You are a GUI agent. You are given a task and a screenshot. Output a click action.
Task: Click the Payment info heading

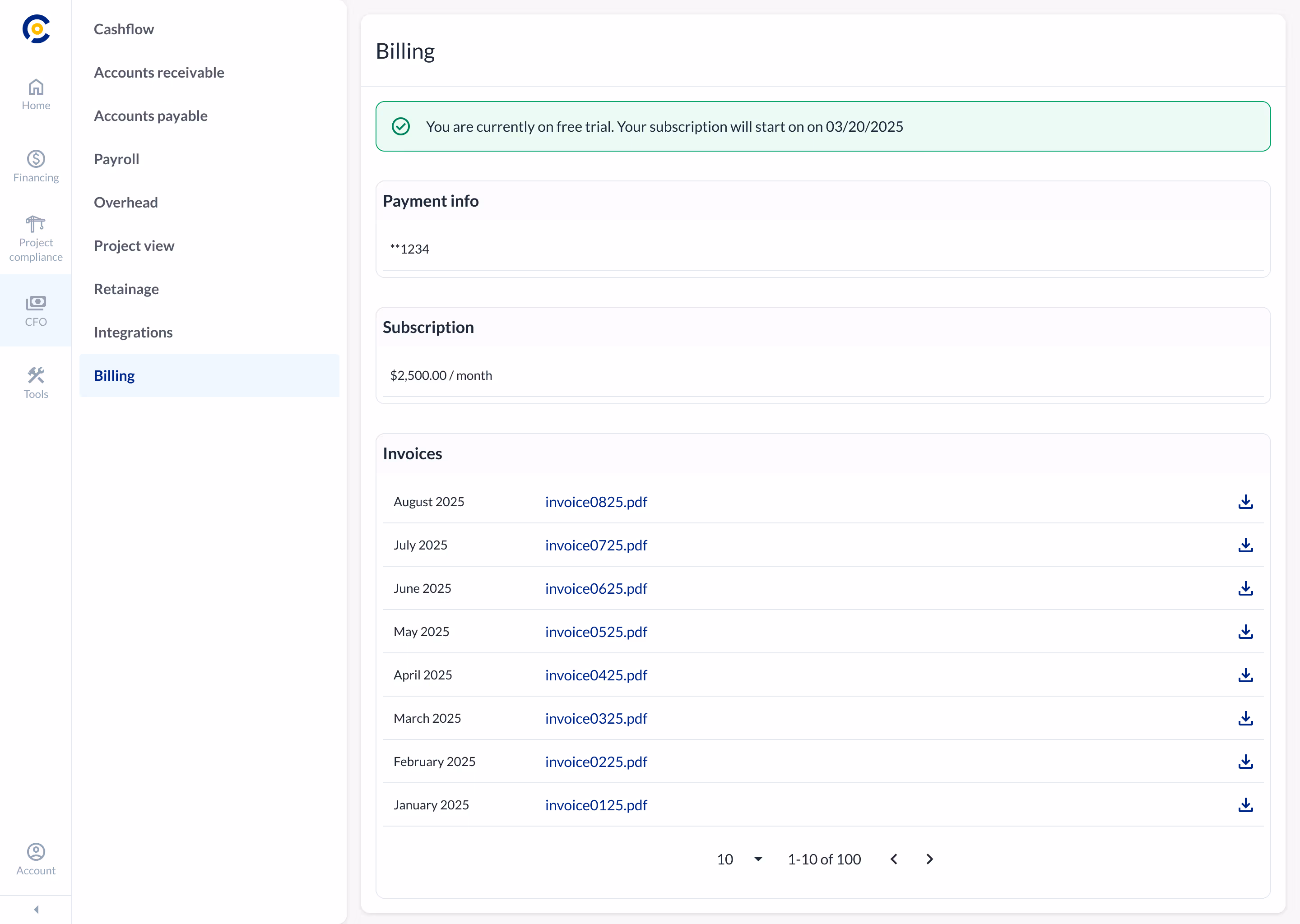(430, 201)
